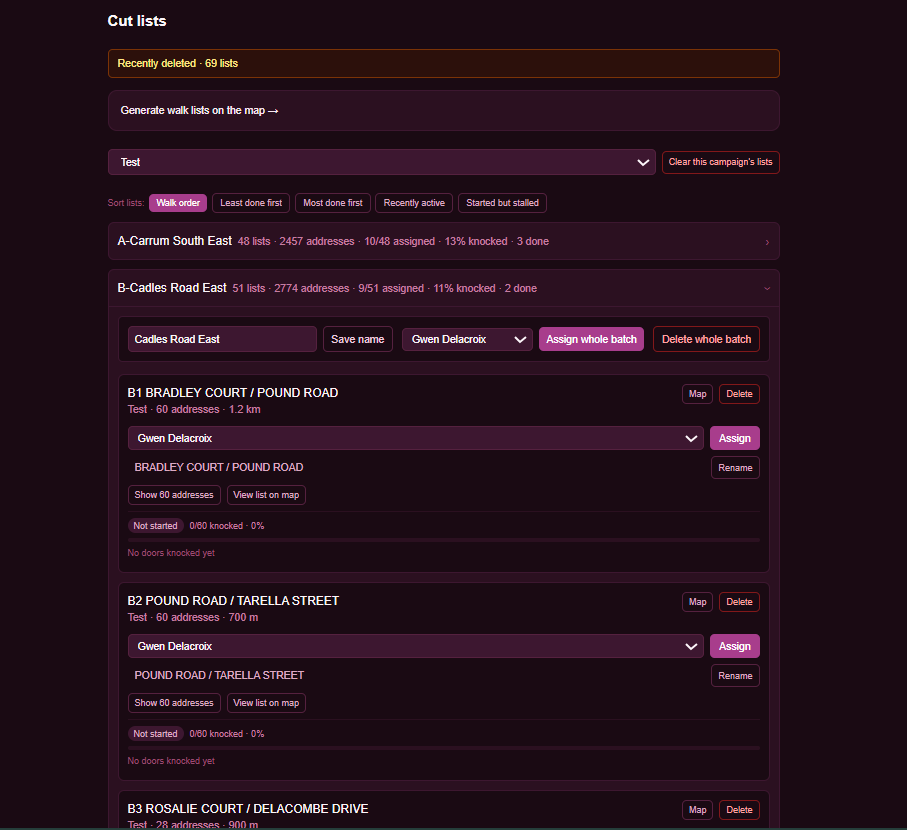Image resolution: width=907 pixels, height=830 pixels.
Task: Open the Test campaign dropdown
Action: click(x=382, y=162)
